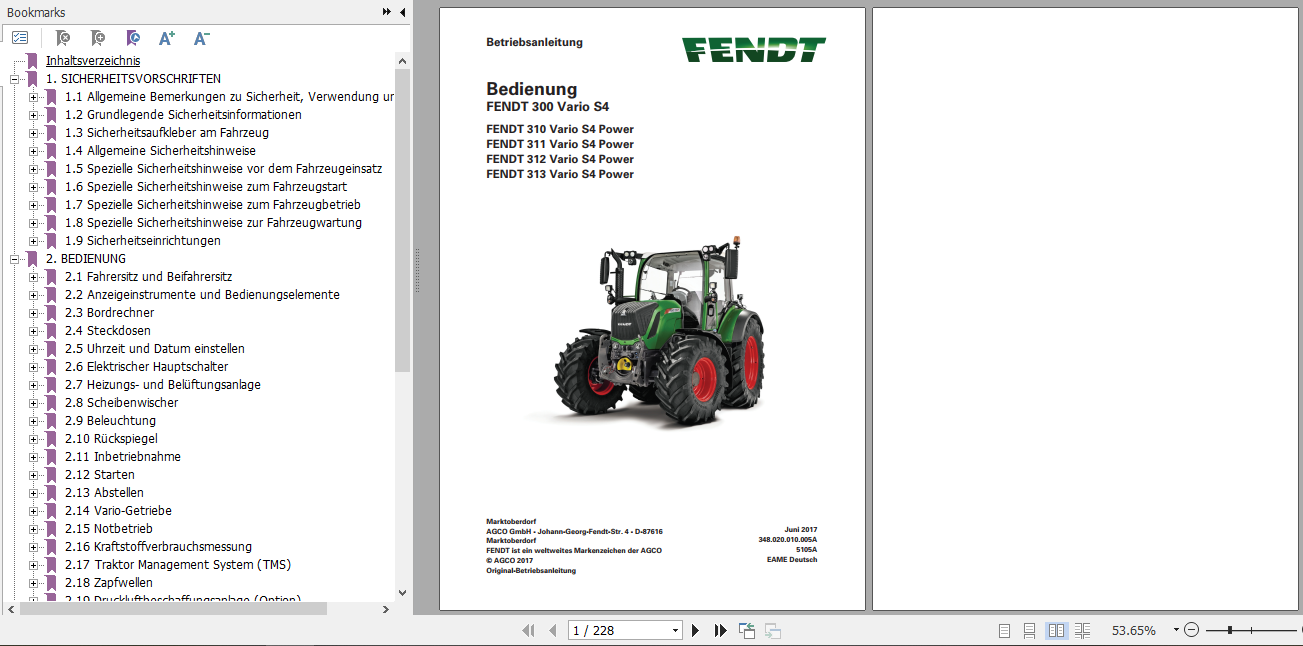Go to the first page

pyautogui.click(x=529, y=630)
